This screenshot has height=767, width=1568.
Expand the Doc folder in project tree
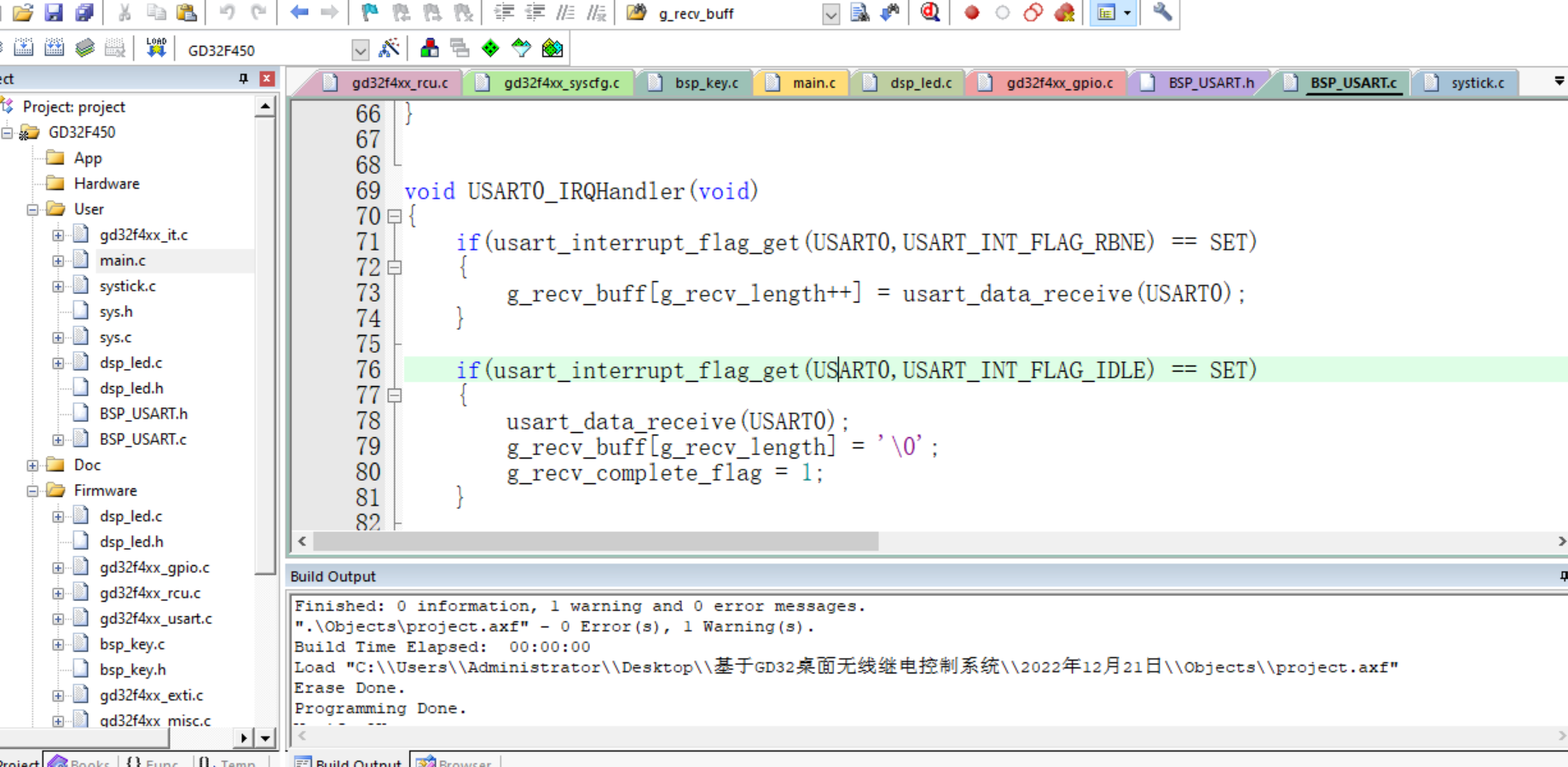point(32,465)
